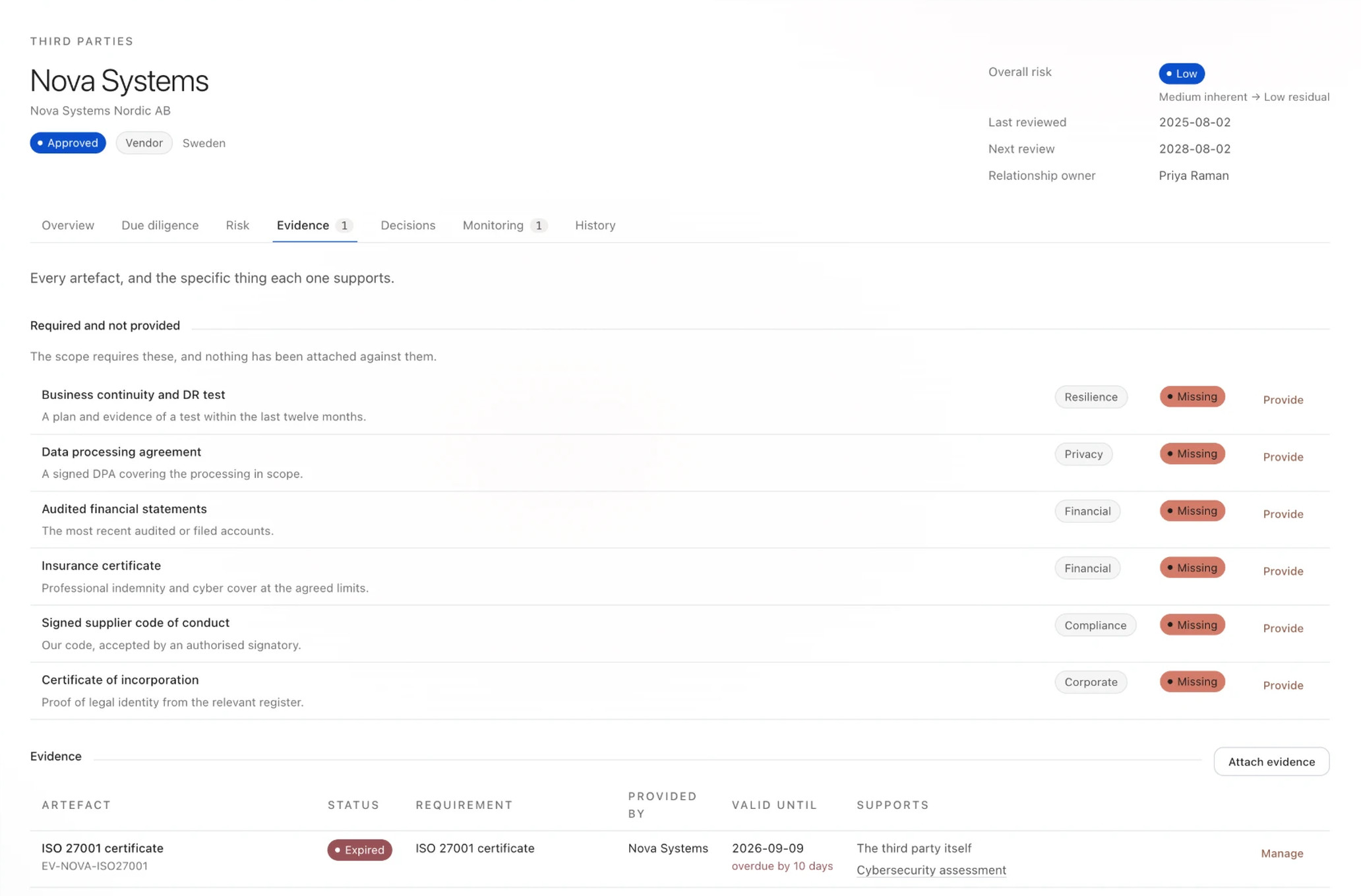Viewport: 1361px width, 896px height.
Task: Click Provide for Audited financial statements
Action: tap(1283, 514)
